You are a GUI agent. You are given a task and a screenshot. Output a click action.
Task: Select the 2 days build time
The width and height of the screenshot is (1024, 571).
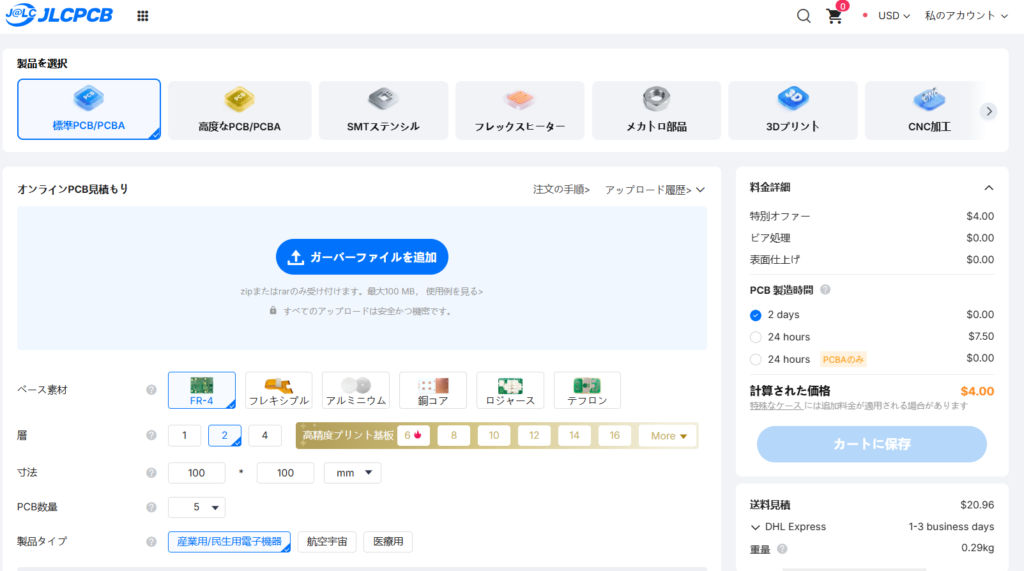click(x=756, y=315)
